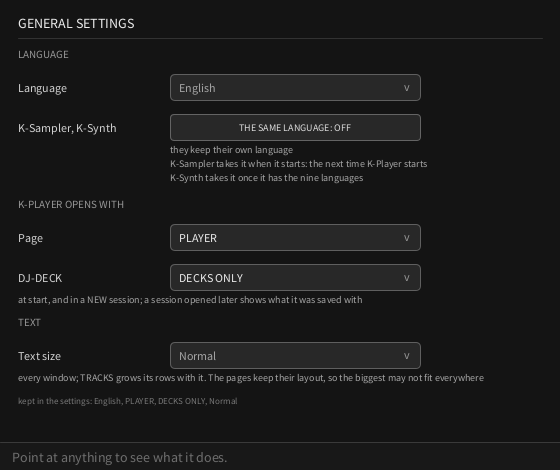Click the Text size row label
The width and height of the screenshot is (560, 470).
coord(39,356)
